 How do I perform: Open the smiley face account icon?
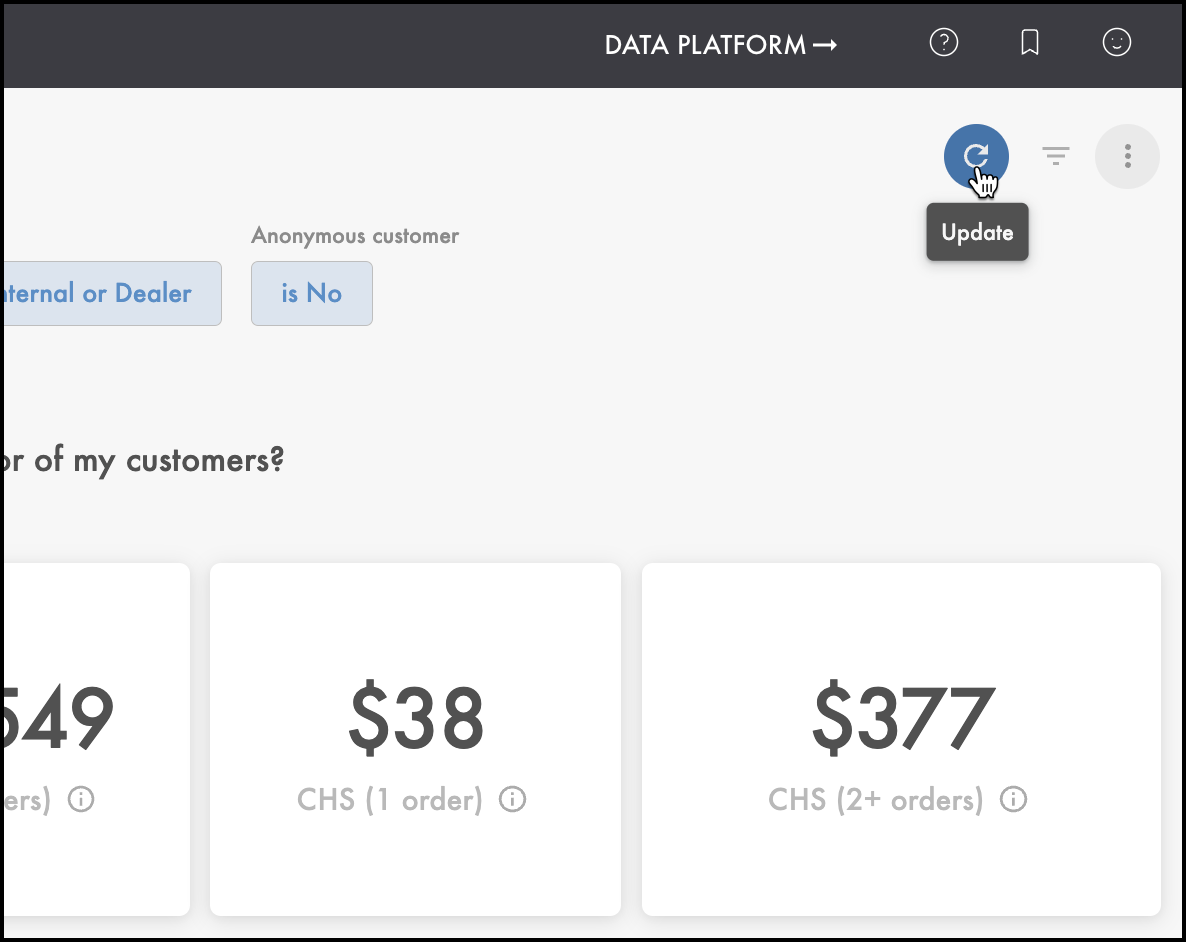pyautogui.click(x=1116, y=42)
